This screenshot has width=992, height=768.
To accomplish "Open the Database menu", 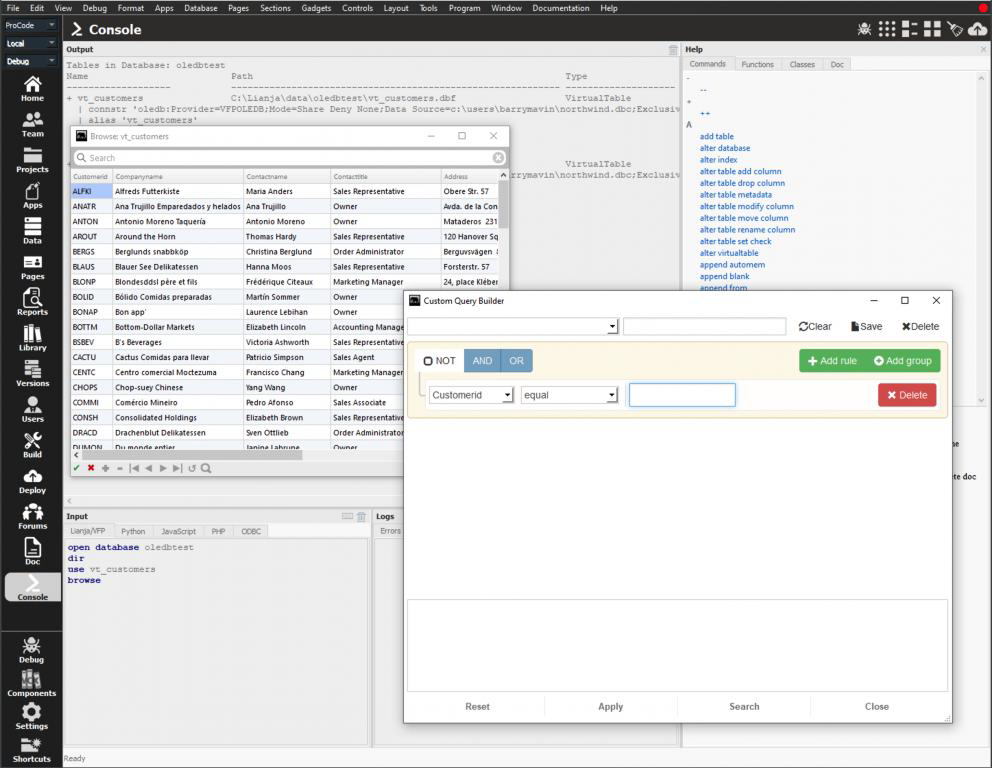I will (x=200, y=8).
